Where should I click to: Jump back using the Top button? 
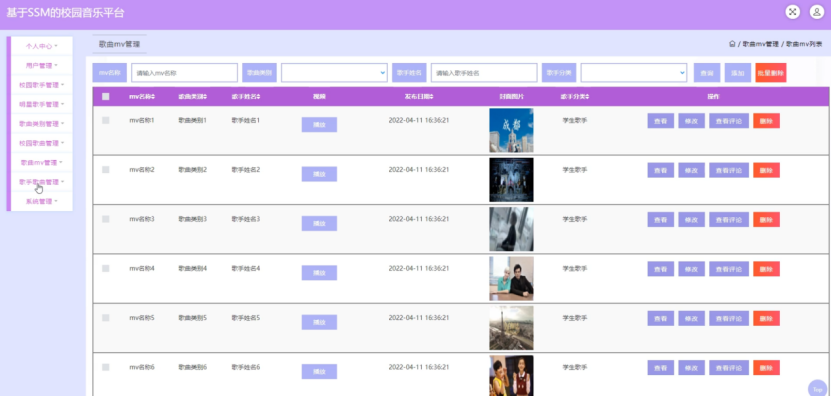(817, 389)
